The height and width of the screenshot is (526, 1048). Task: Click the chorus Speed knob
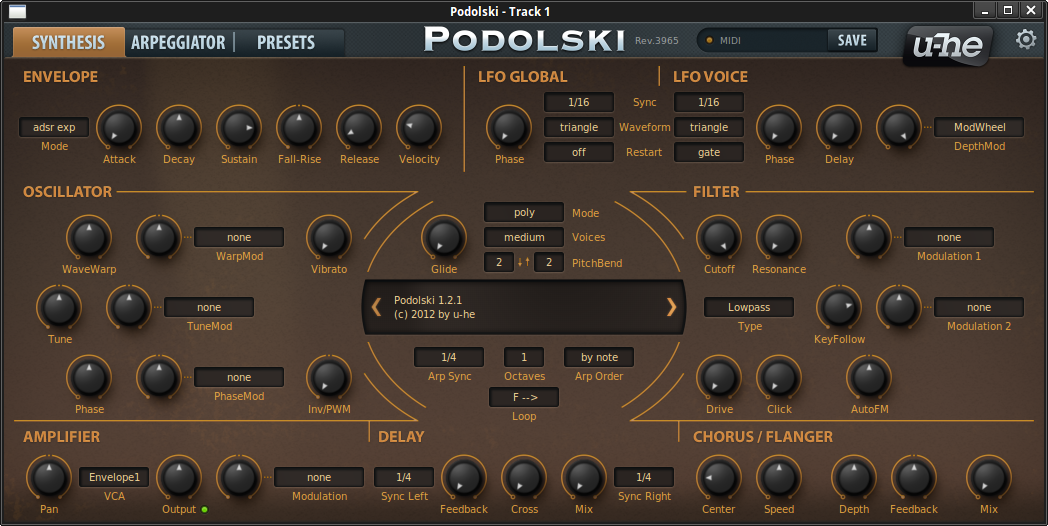(x=779, y=477)
